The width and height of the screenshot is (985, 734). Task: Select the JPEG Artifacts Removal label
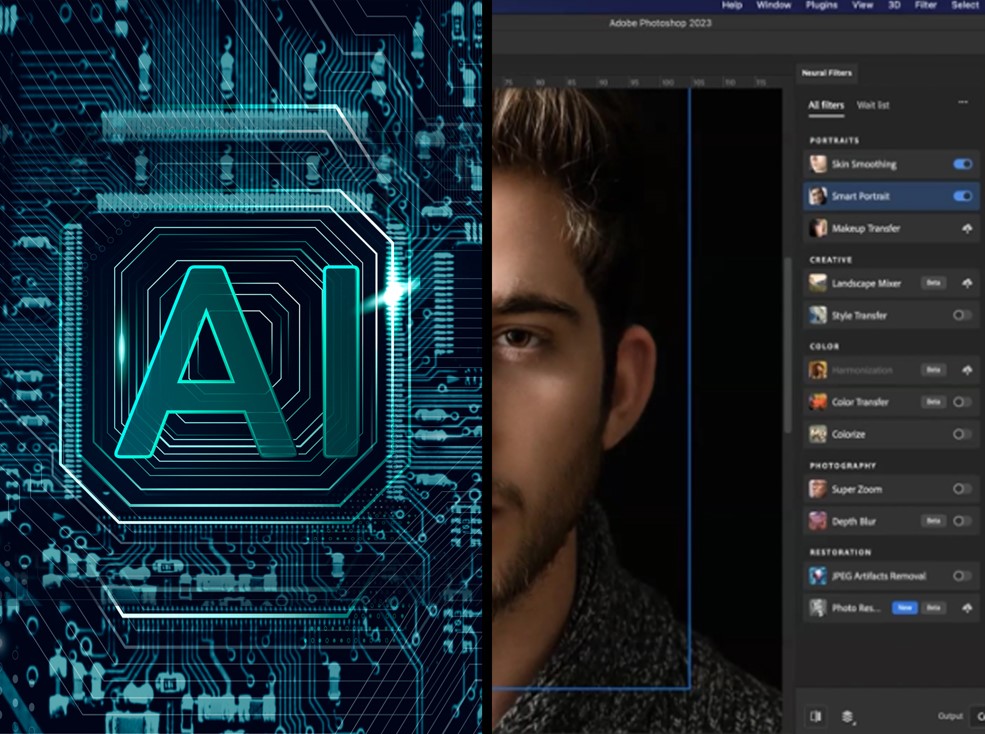click(x=878, y=576)
